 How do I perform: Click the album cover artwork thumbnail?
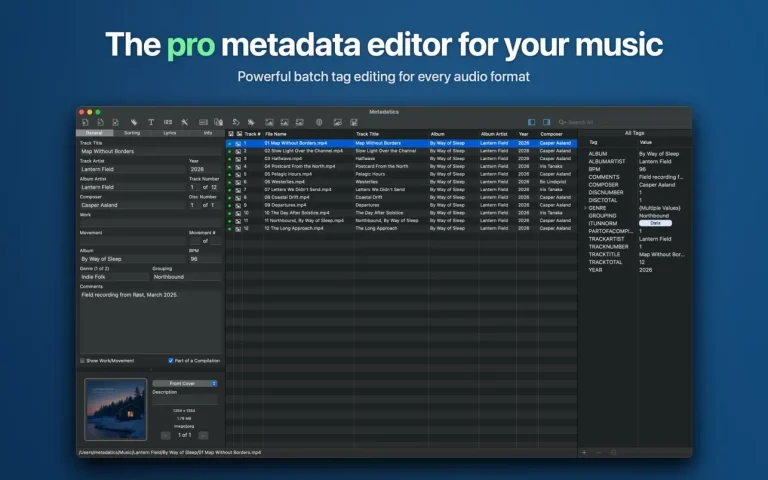coord(116,409)
